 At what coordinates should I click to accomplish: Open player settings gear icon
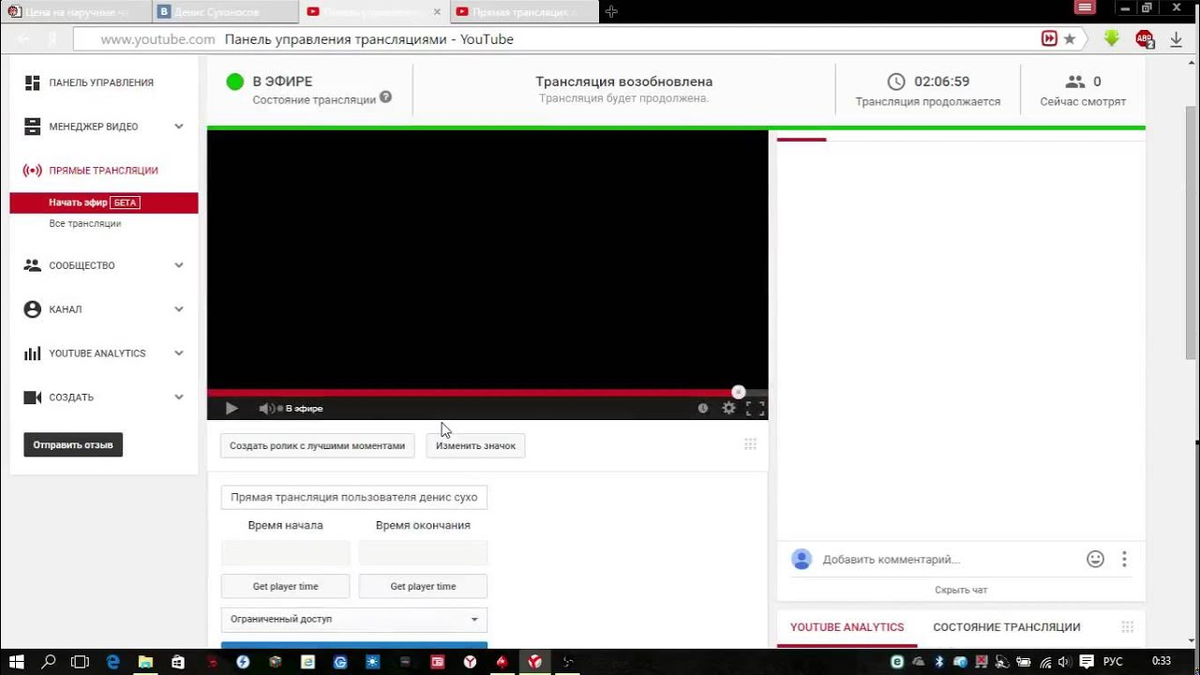click(x=729, y=408)
